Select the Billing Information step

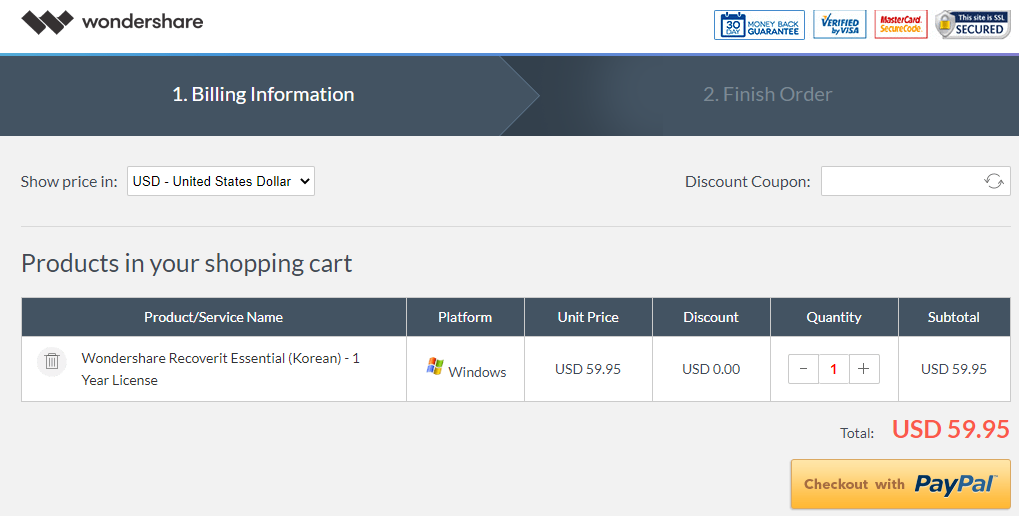[x=263, y=95]
